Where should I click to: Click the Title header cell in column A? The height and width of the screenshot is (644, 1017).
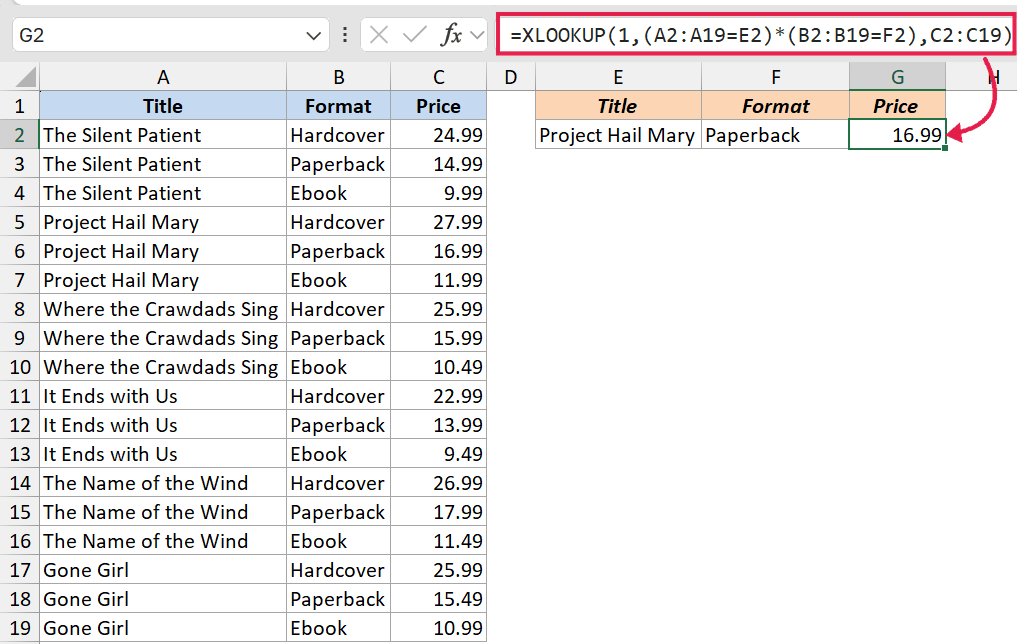click(x=163, y=106)
